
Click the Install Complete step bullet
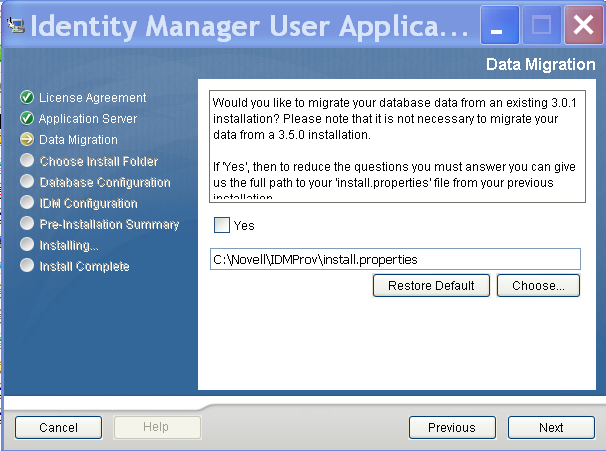27,266
